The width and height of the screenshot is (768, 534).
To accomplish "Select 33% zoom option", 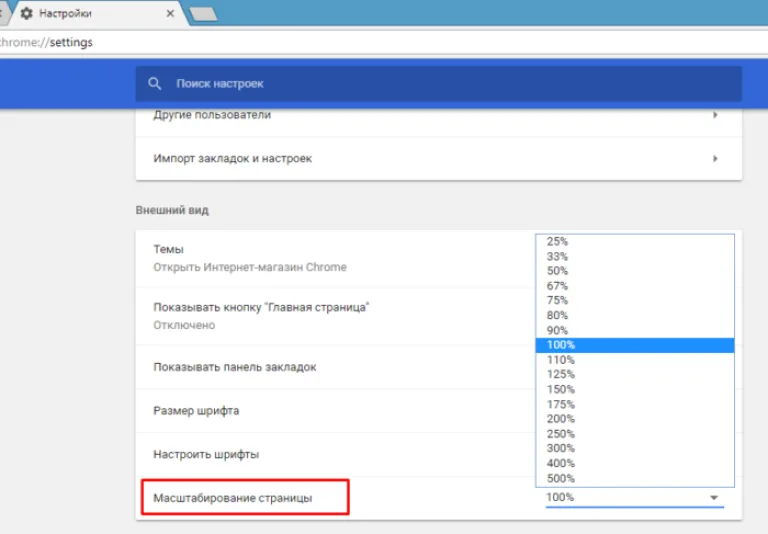I will (x=635, y=256).
